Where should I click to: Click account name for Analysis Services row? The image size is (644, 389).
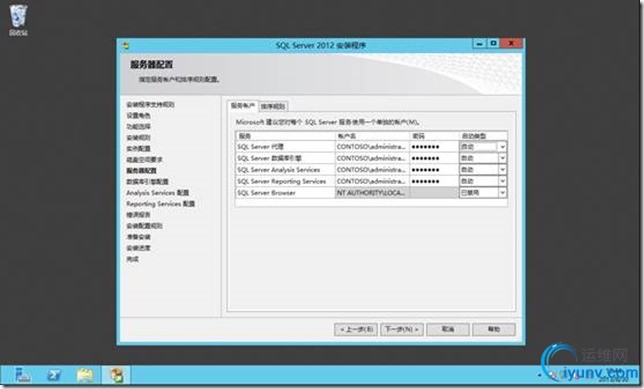click(x=372, y=170)
